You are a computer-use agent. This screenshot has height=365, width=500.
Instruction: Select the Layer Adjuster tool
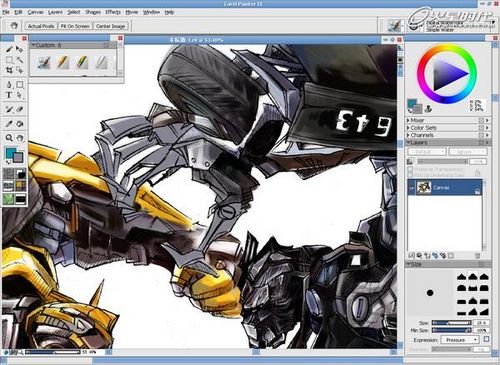pyautogui.click(x=20, y=49)
